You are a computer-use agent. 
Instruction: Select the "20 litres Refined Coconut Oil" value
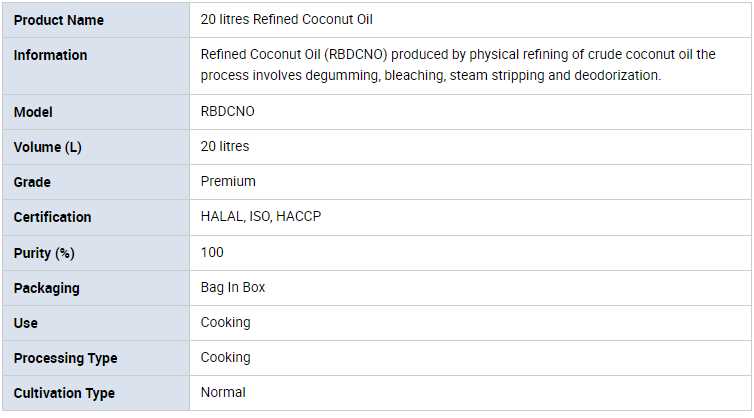pyautogui.click(x=287, y=20)
